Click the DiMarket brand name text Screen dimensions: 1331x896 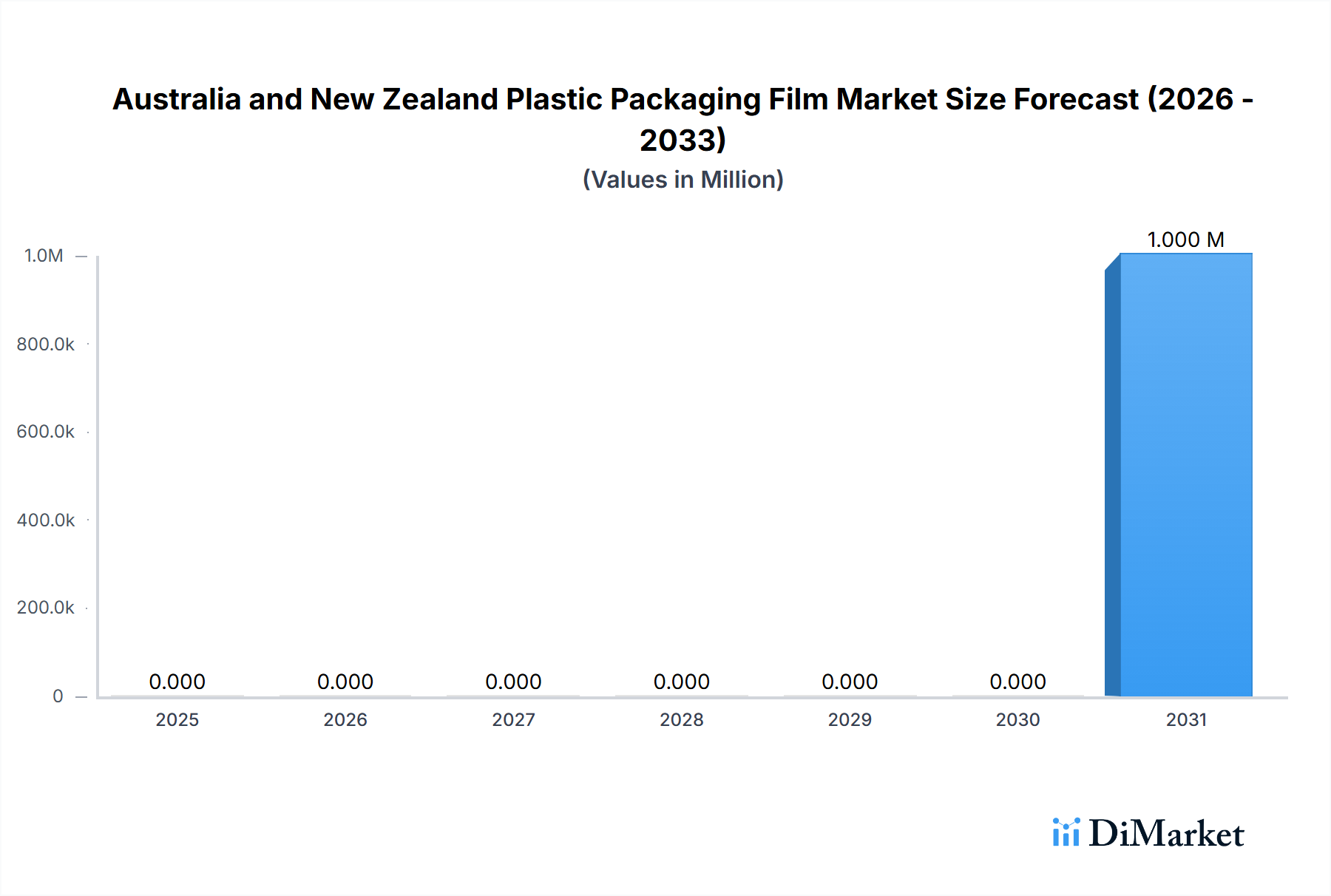click(1167, 834)
